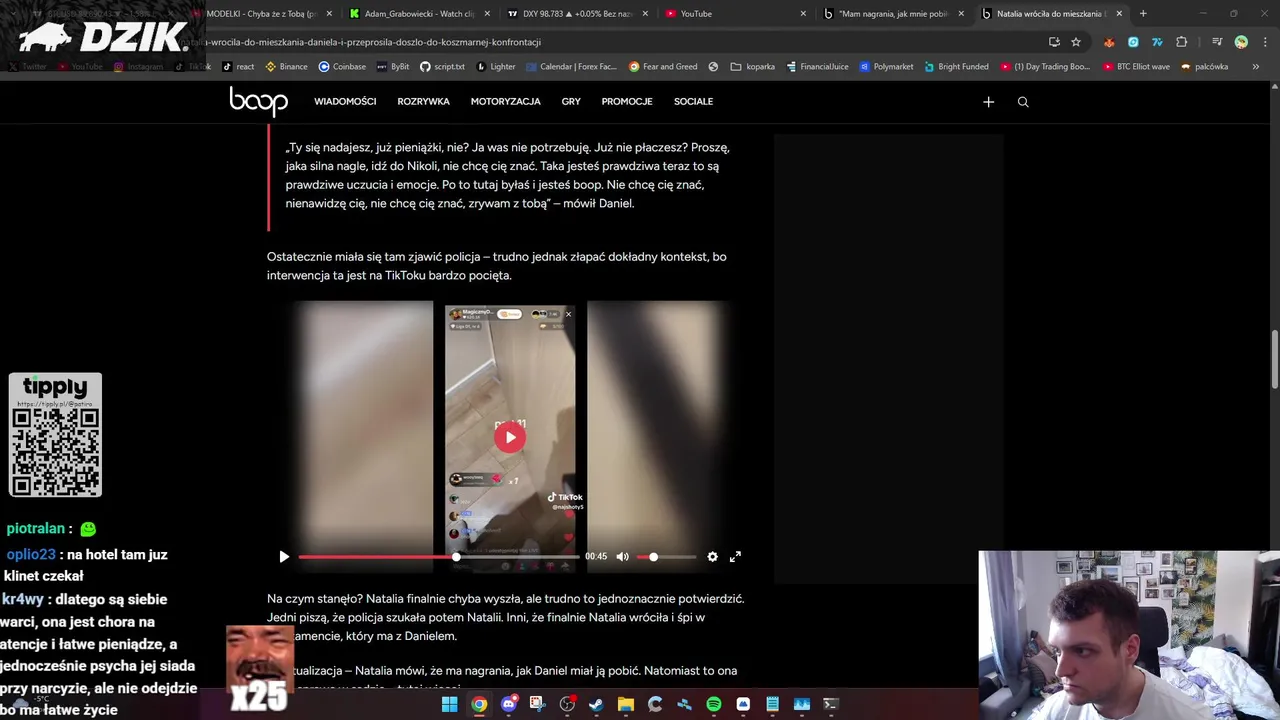Open the ROZRYWKA menu

[423, 102]
